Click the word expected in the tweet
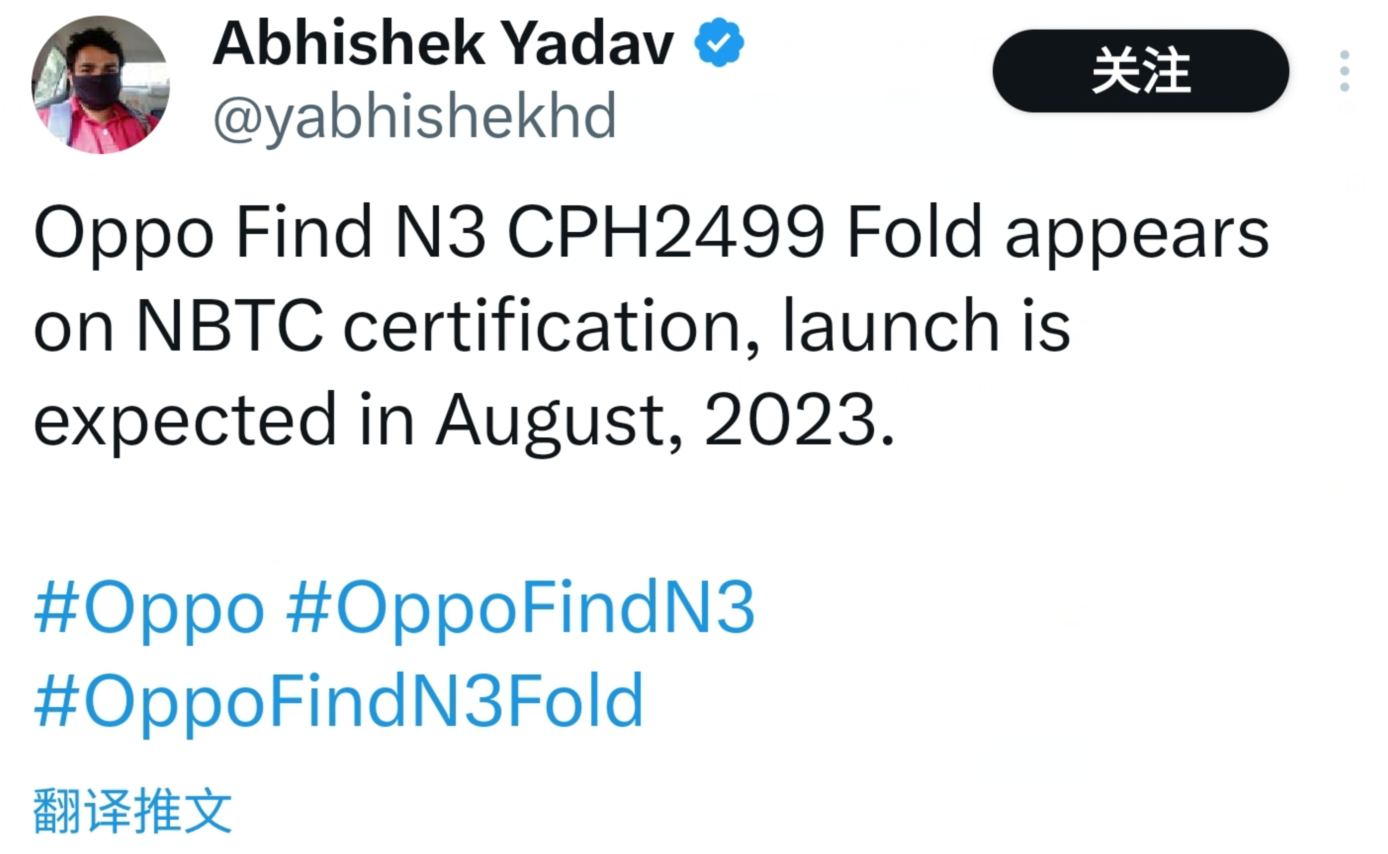 185,421
